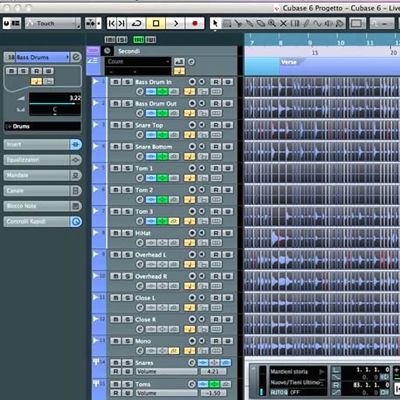Click the blue inserts state button on Snare Top
Image resolution: width=400 pixels, height=400 pixels.
(x=151, y=135)
